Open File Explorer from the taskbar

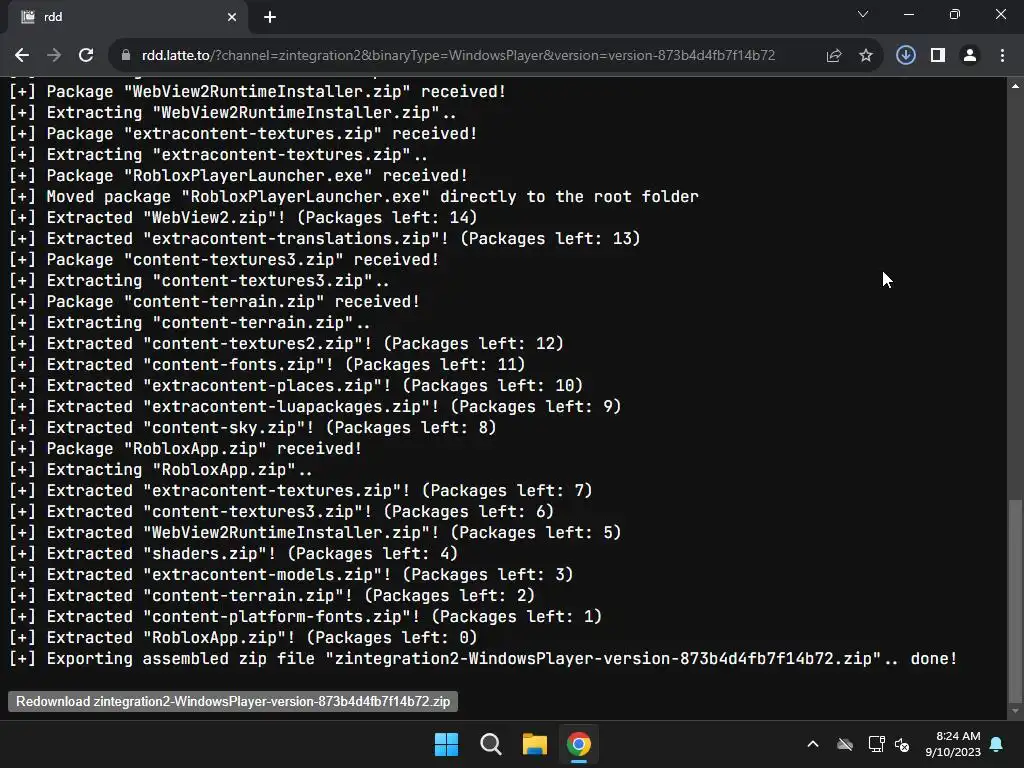click(x=534, y=744)
